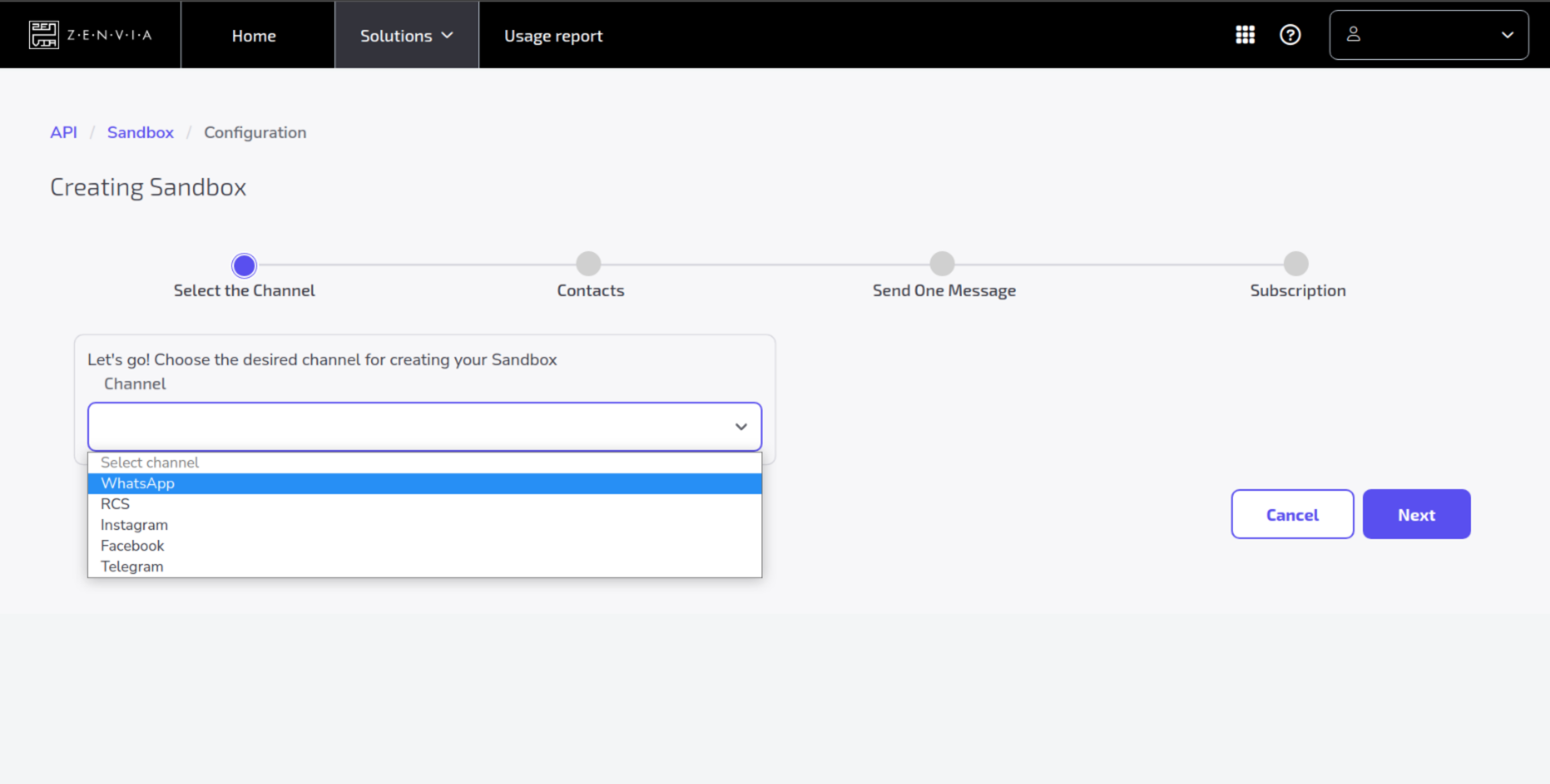1550x784 pixels.
Task: Click the API breadcrumb link
Action: pyautogui.click(x=63, y=132)
